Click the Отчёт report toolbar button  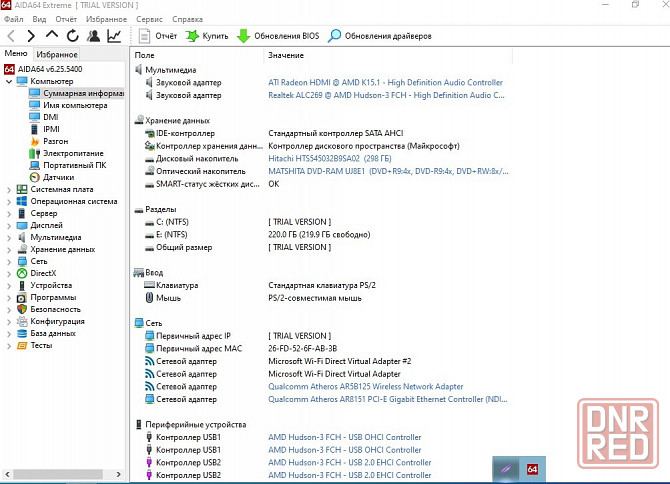[158, 36]
